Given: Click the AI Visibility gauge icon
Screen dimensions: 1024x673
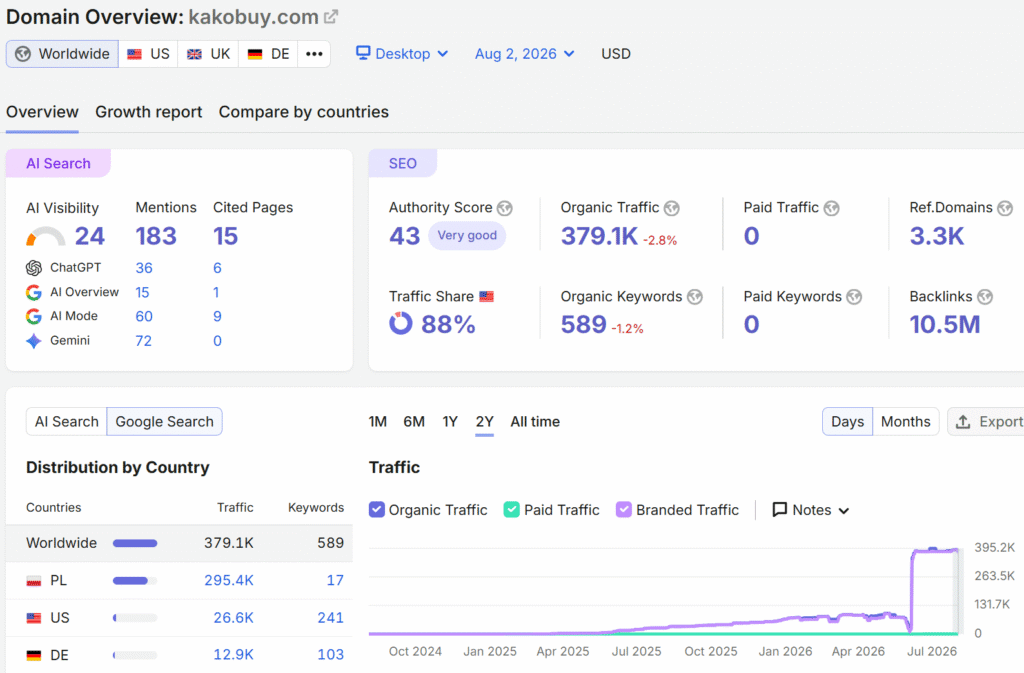Looking at the screenshot, I should [46, 236].
